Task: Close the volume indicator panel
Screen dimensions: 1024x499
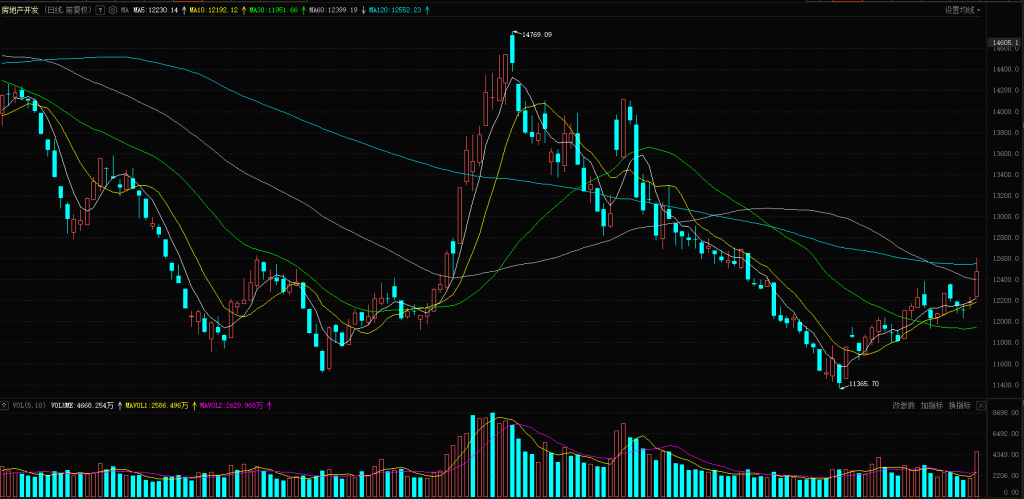Action: (982, 406)
